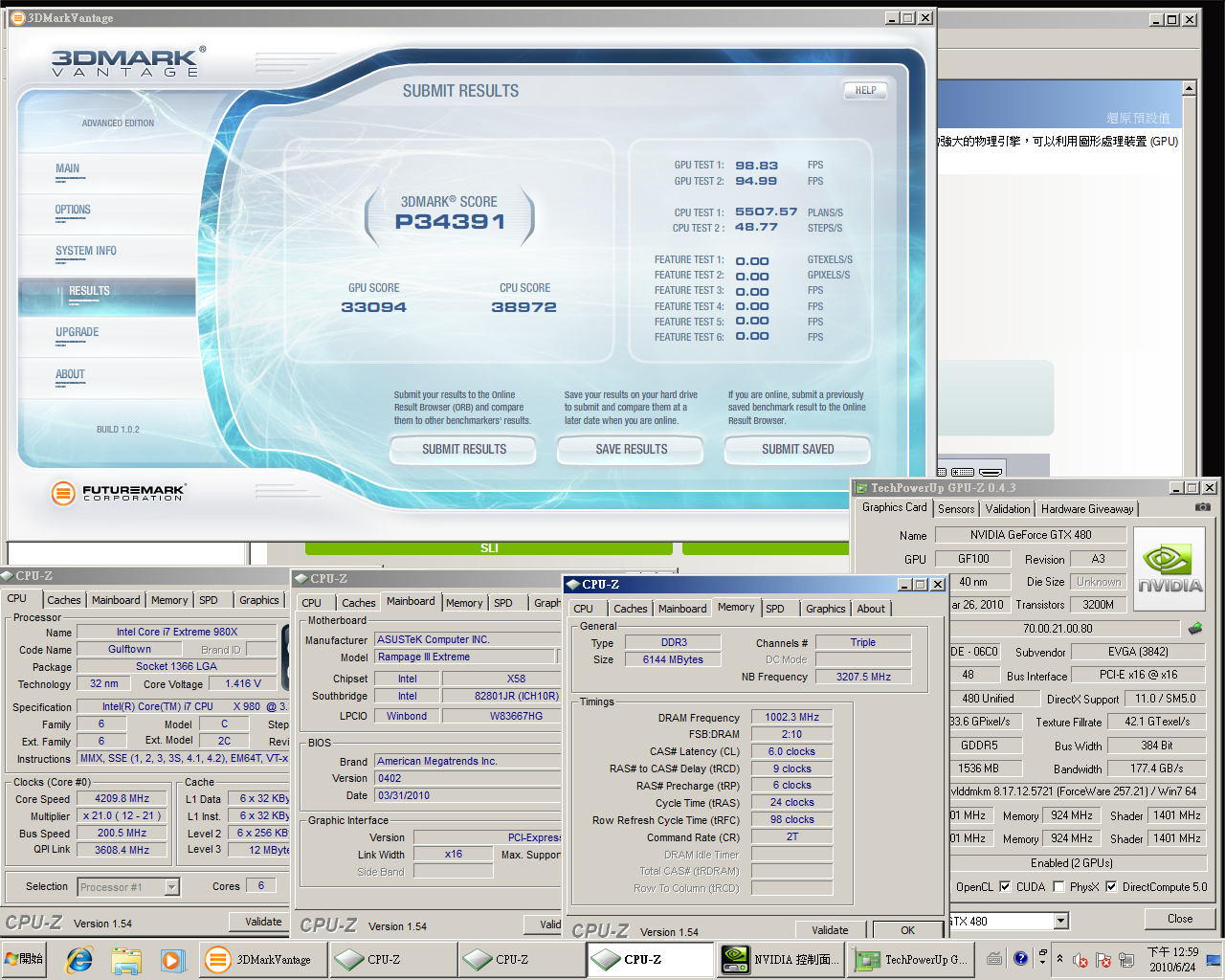The width and height of the screenshot is (1225, 980).
Task: Switch to TechPowerUp GPU-Z taskbar button
Action: coord(910,959)
